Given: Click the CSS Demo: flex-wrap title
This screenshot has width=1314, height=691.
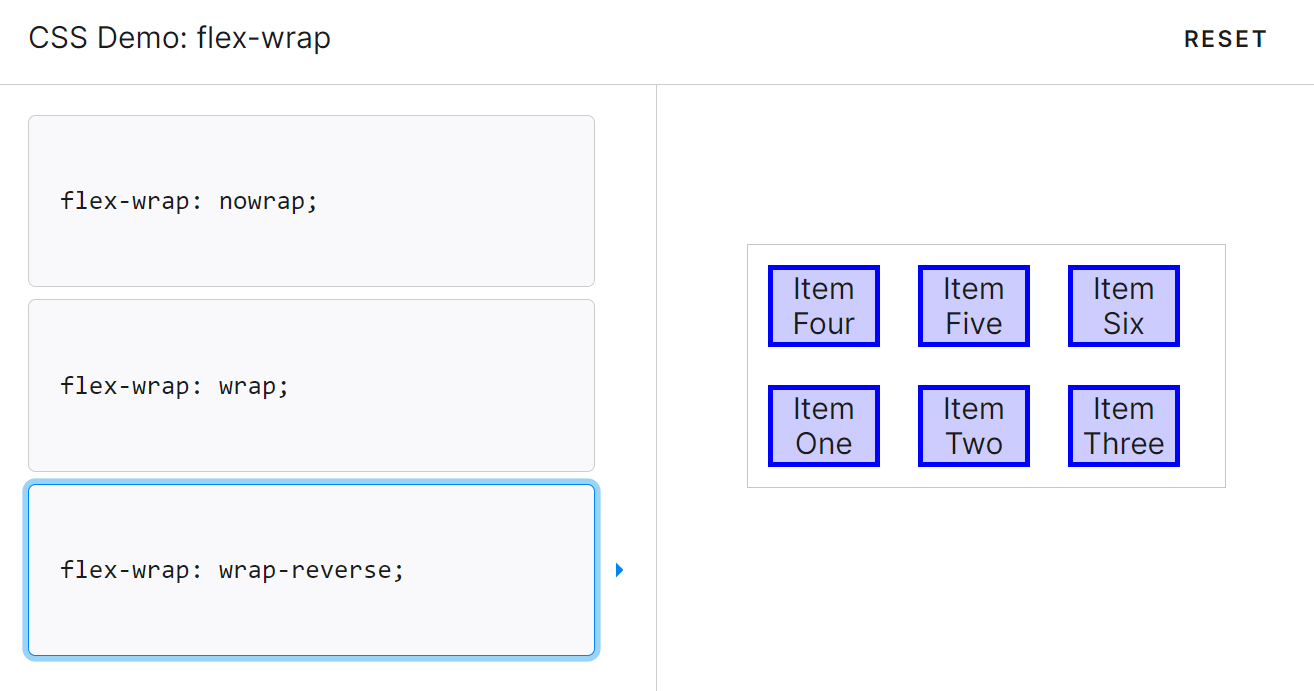Looking at the screenshot, I should click(x=179, y=38).
